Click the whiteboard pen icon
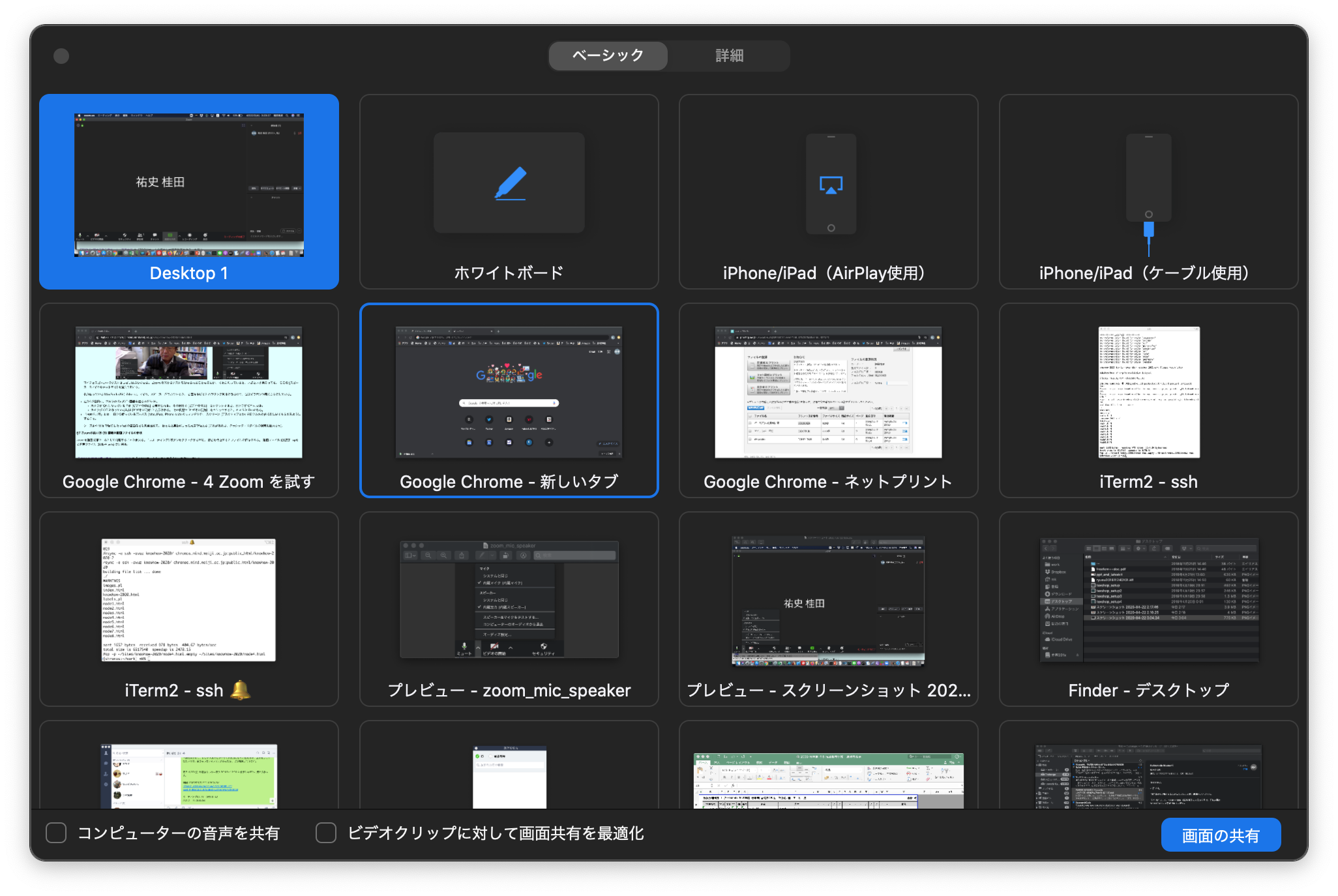 coord(509,183)
